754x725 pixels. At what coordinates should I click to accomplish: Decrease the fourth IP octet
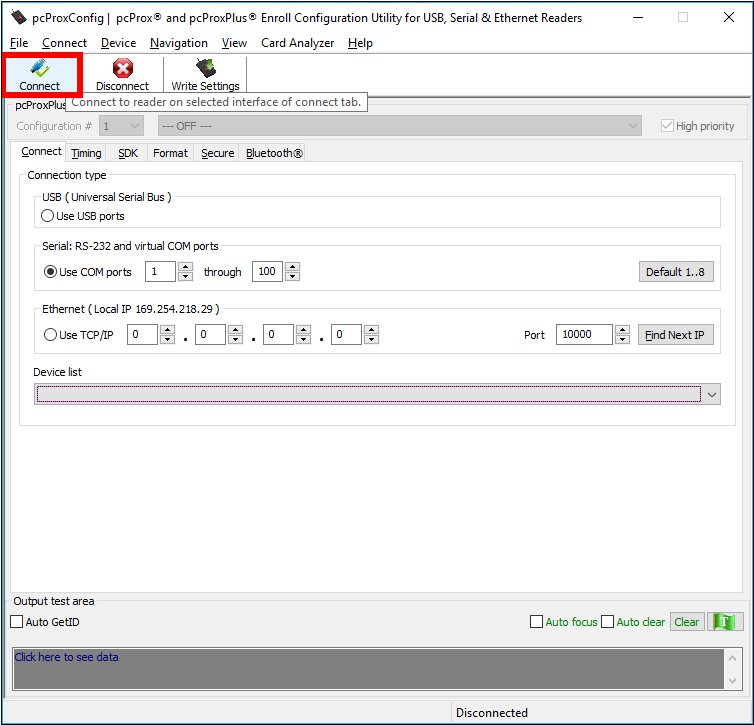tap(372, 339)
